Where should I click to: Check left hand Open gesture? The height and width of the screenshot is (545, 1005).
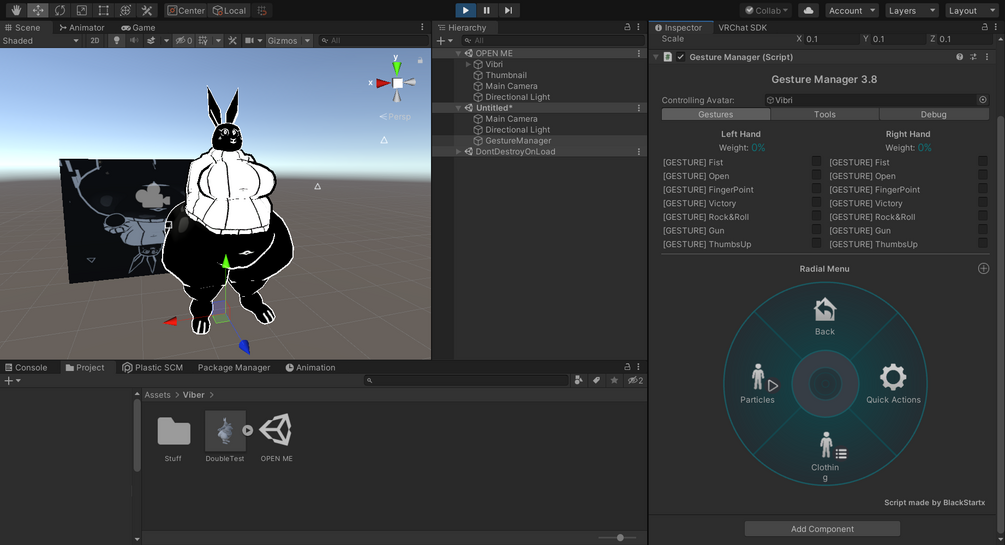(x=816, y=175)
